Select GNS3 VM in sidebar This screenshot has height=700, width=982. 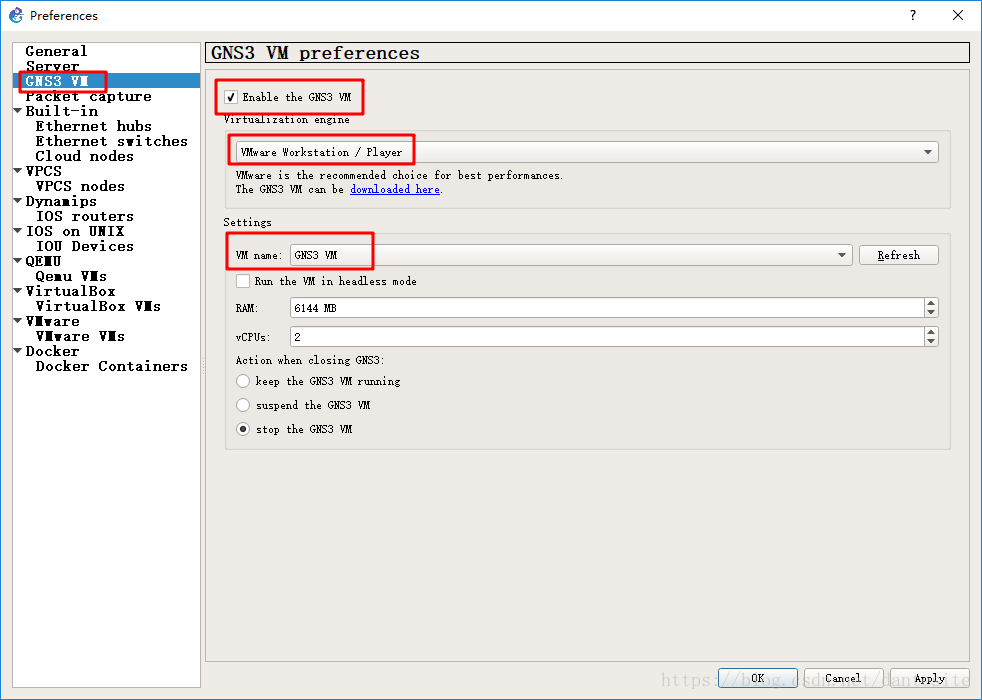point(57,81)
